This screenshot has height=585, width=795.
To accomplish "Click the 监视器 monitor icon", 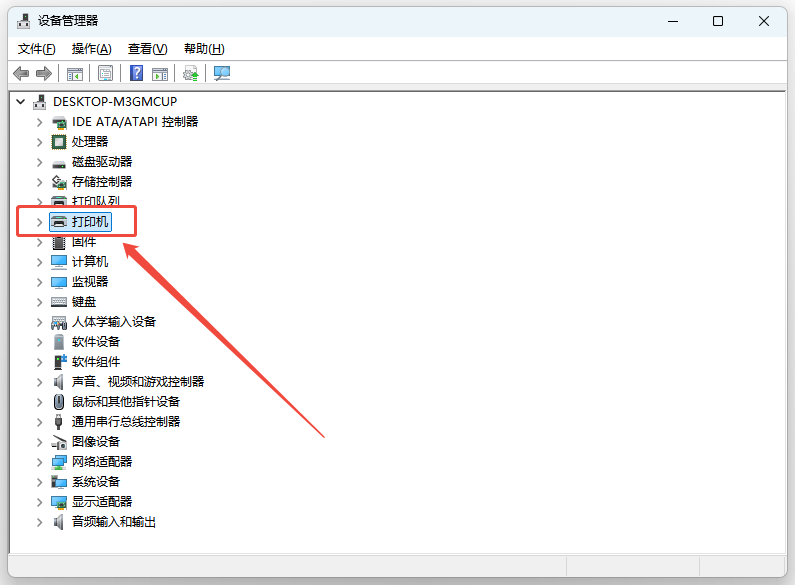I will coord(59,282).
